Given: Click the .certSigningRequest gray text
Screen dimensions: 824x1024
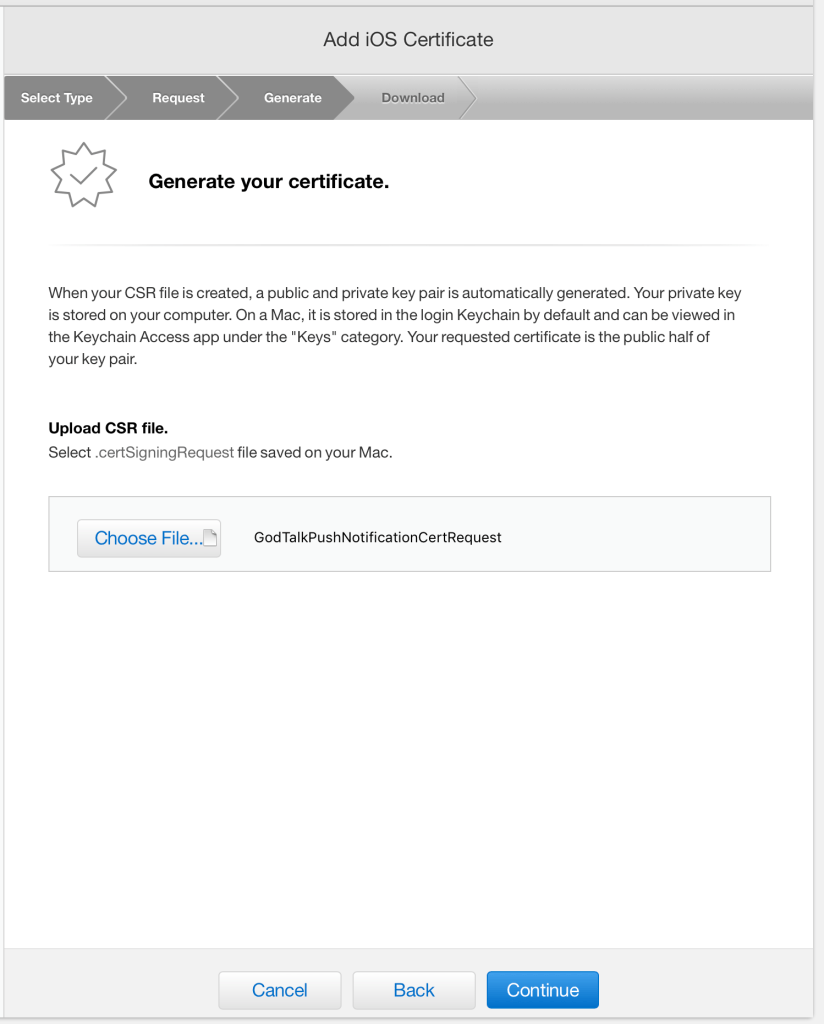Looking at the screenshot, I should [x=165, y=452].
